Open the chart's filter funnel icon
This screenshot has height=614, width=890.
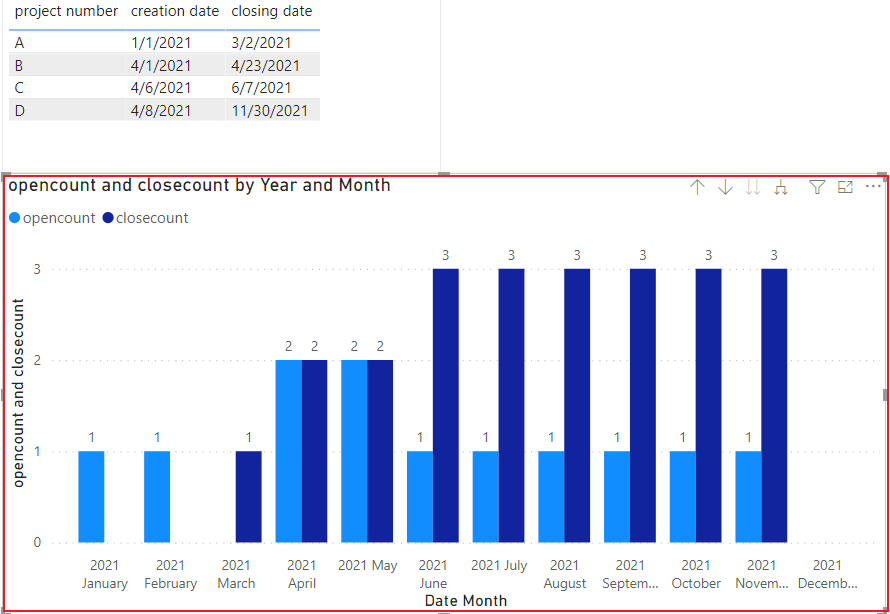[817, 187]
